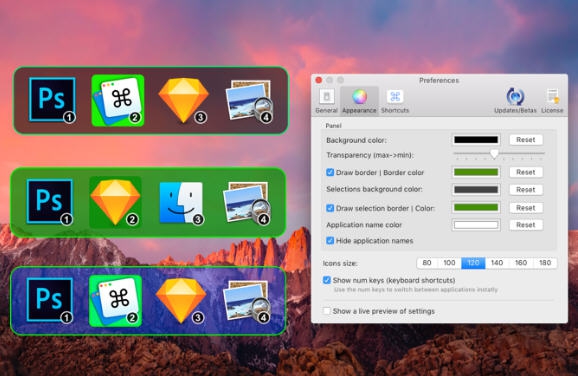Screen dimensions: 578x376
Task: Toggle the Draw selection border checkbox
Action: click(x=330, y=208)
